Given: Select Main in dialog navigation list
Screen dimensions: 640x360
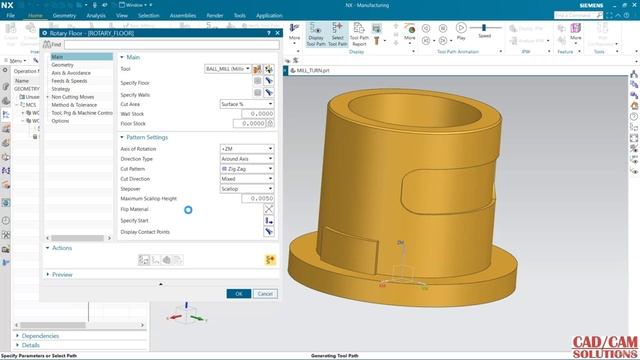Looking at the screenshot, I should pos(82,57).
